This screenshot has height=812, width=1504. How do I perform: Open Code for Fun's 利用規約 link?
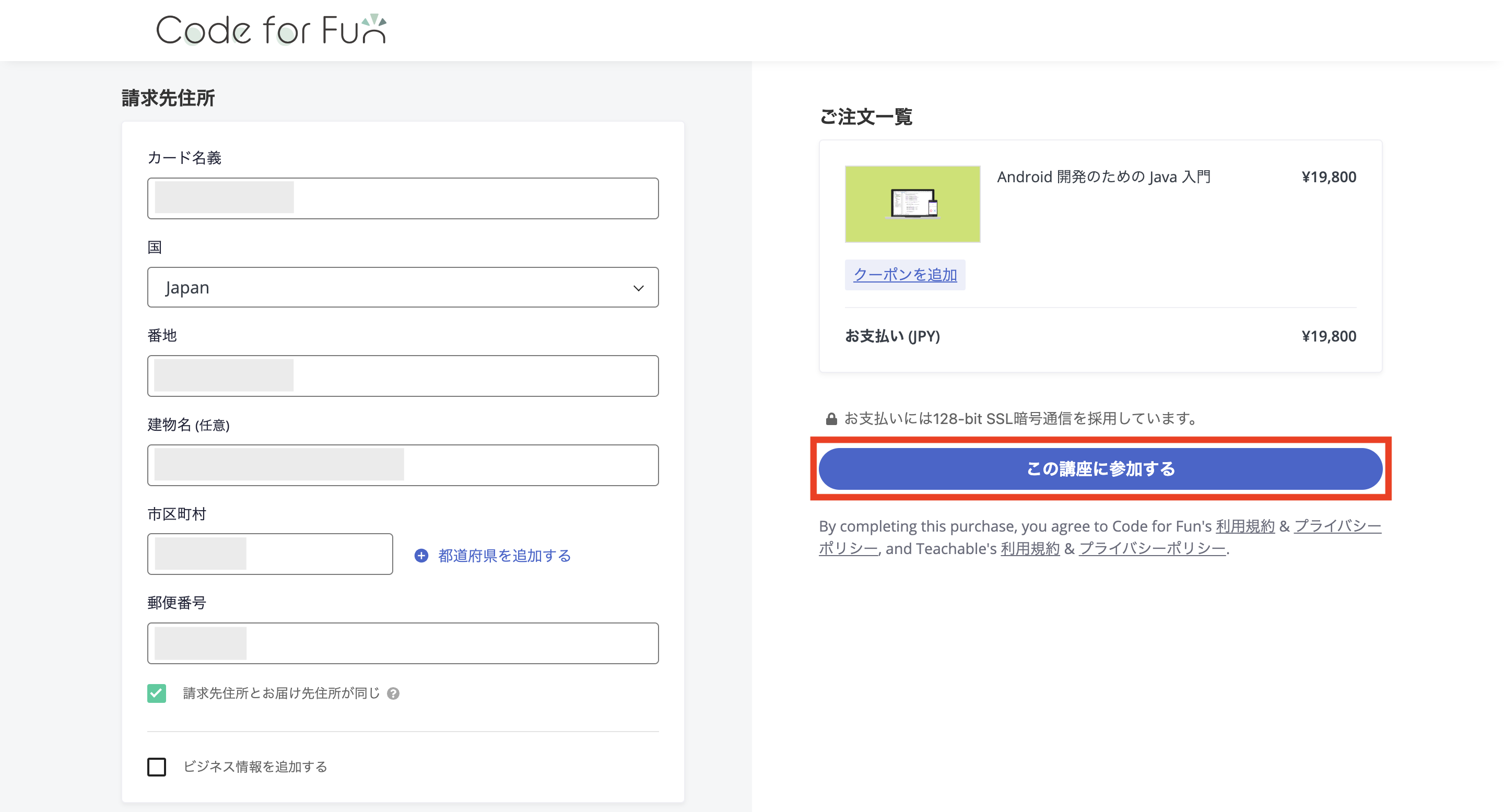pos(1245,526)
